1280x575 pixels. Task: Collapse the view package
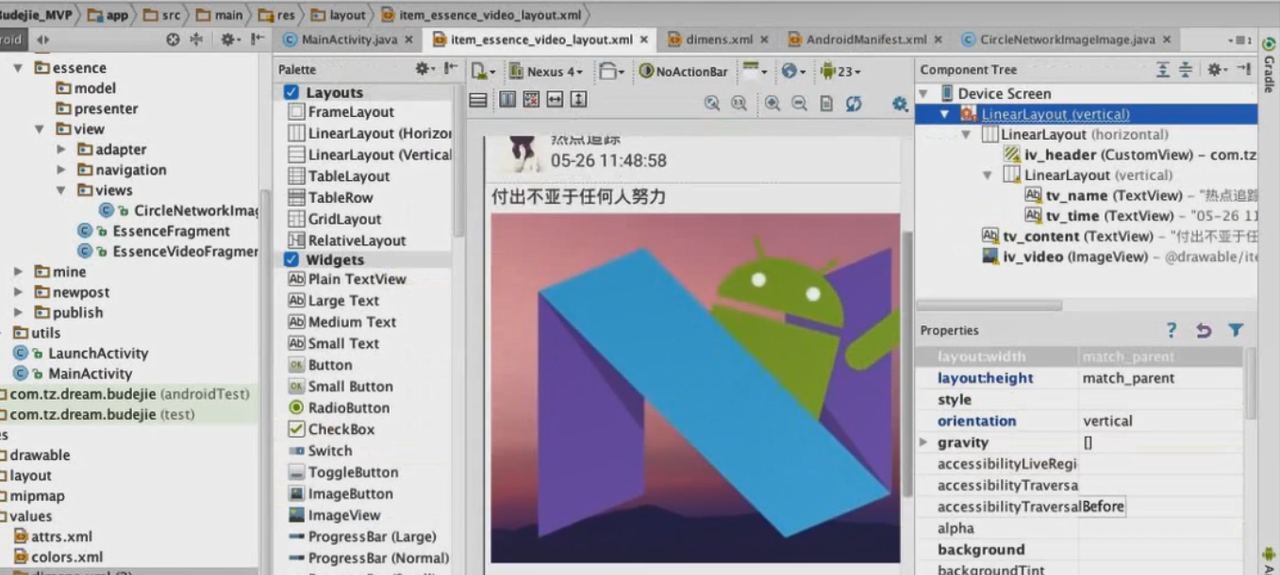[39, 129]
